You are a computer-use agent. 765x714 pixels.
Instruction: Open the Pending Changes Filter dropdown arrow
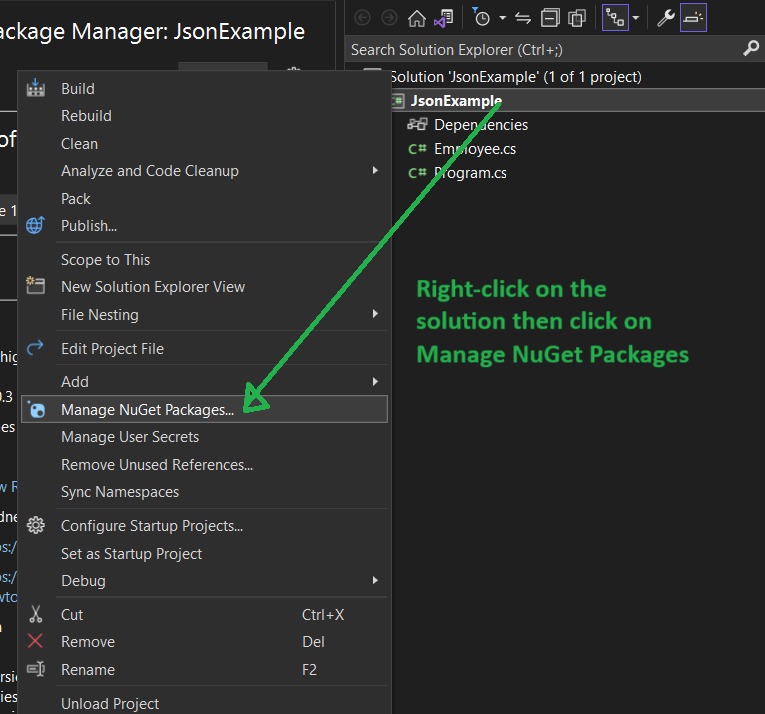[502, 18]
